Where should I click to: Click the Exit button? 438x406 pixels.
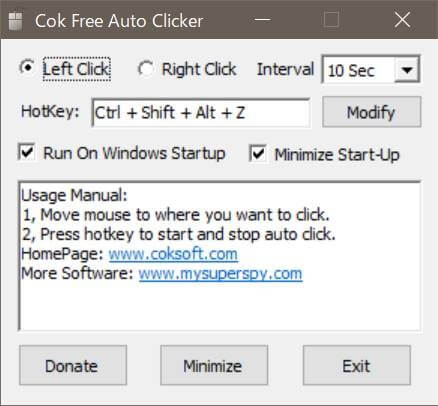357,365
